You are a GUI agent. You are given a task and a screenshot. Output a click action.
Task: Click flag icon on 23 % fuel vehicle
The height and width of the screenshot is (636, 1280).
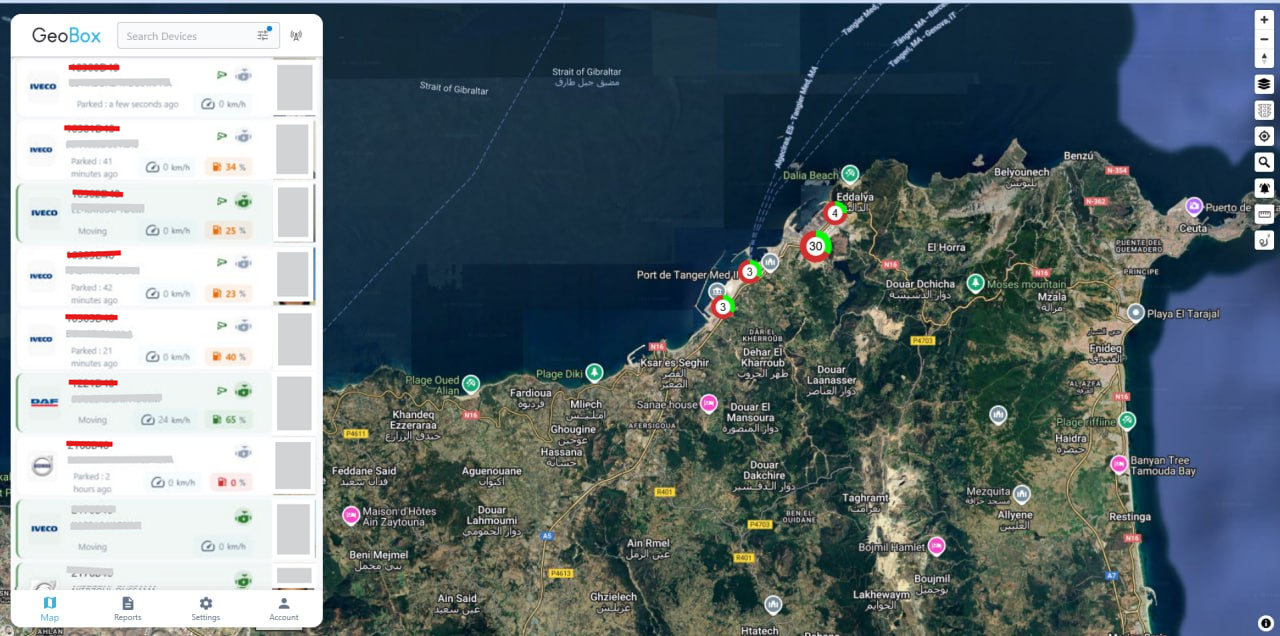(222, 263)
